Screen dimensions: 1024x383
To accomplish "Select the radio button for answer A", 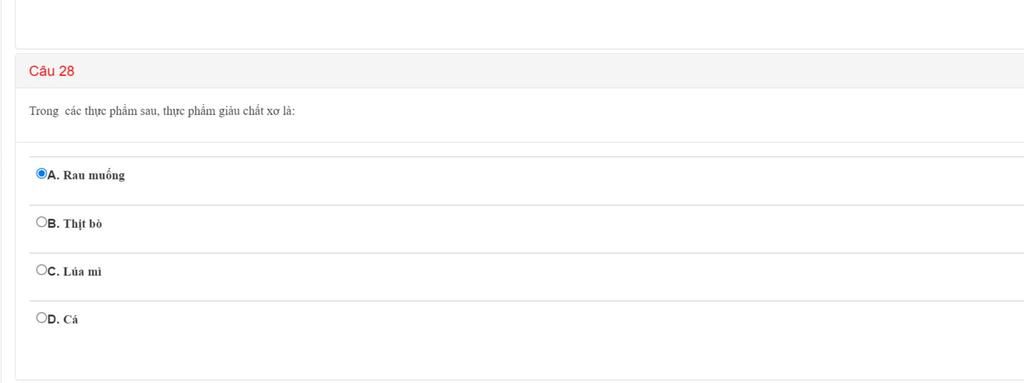I will click(42, 174).
